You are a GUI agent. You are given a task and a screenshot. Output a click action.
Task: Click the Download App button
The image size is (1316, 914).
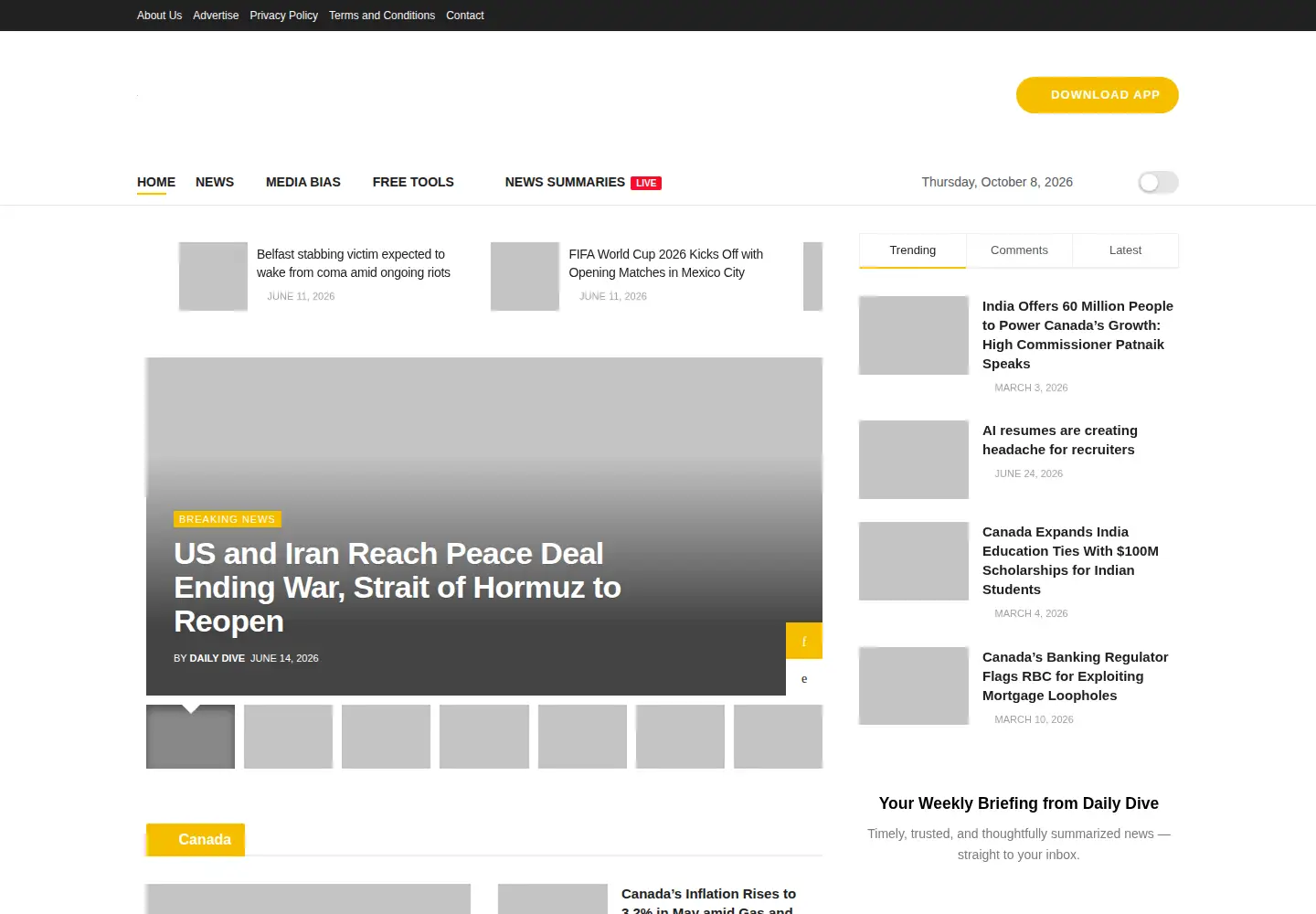tap(1098, 95)
